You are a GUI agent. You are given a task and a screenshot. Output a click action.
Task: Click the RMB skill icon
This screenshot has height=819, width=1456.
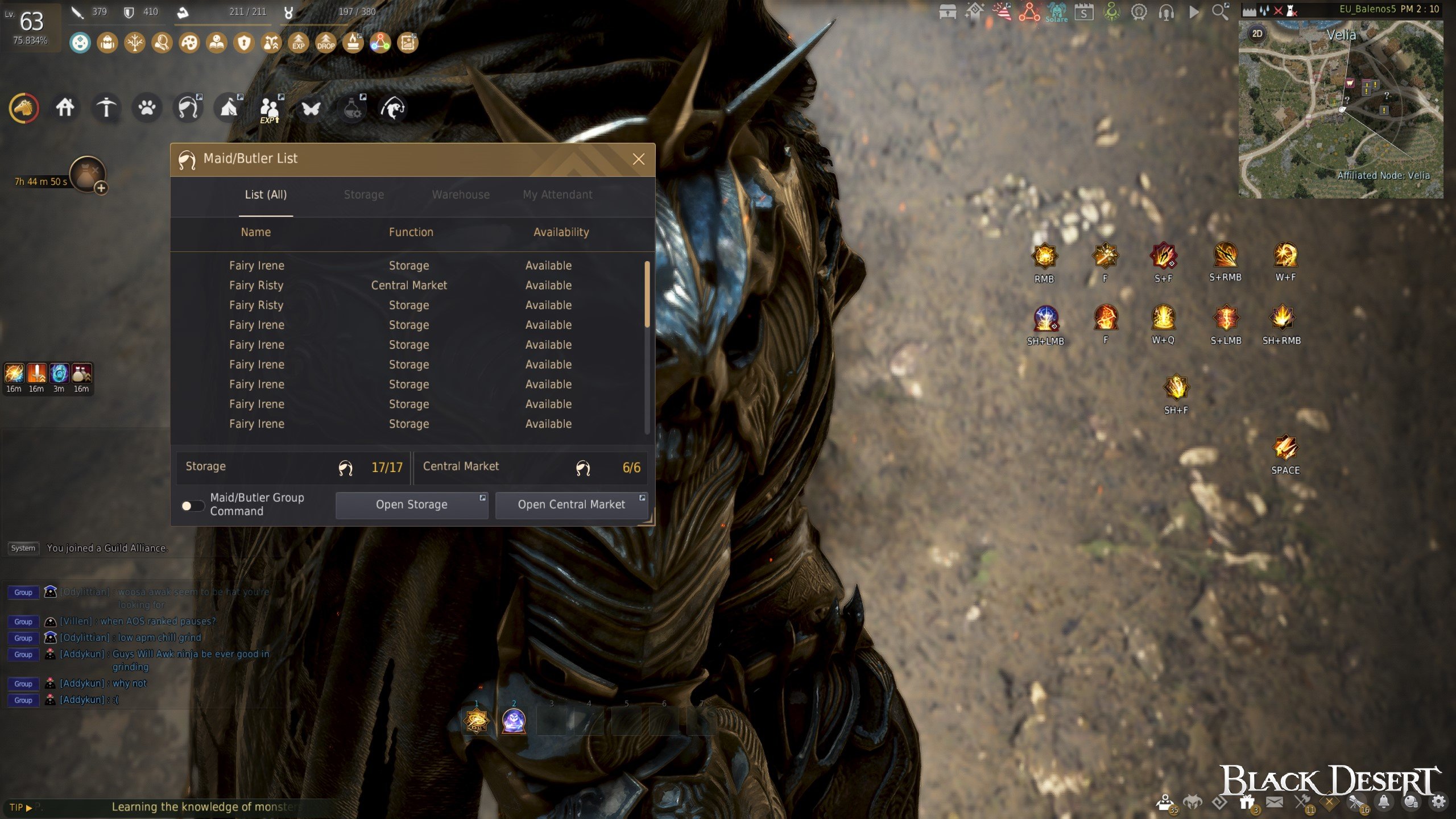coord(1045,256)
